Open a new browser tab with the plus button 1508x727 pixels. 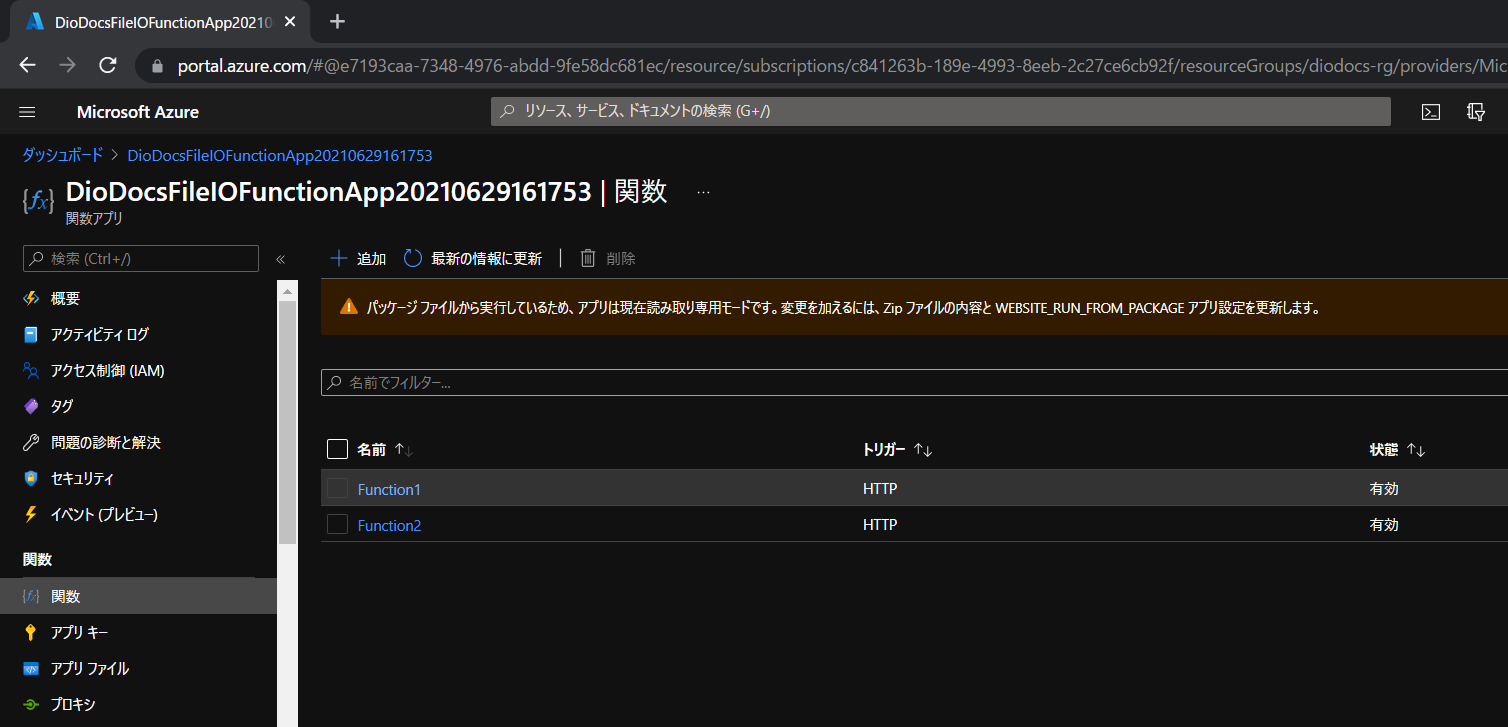337,21
